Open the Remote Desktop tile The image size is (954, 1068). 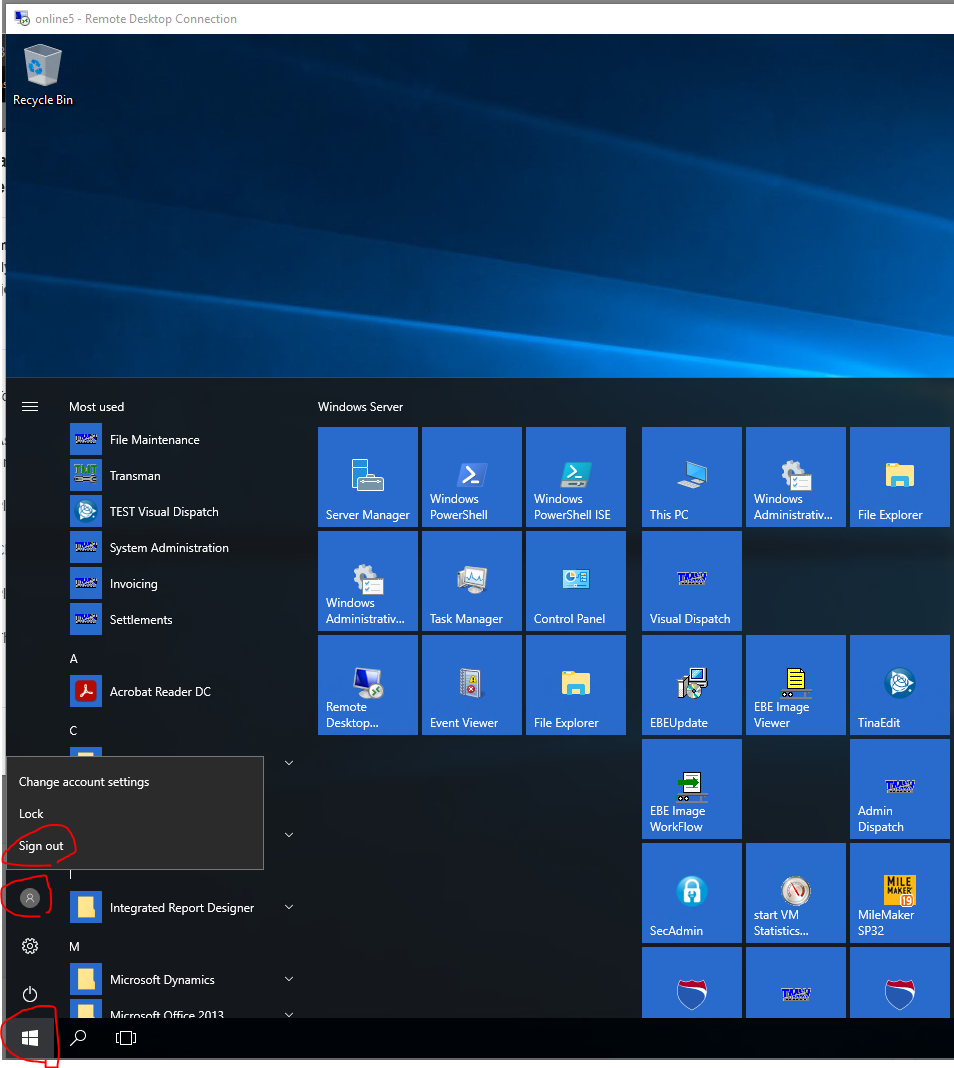368,685
